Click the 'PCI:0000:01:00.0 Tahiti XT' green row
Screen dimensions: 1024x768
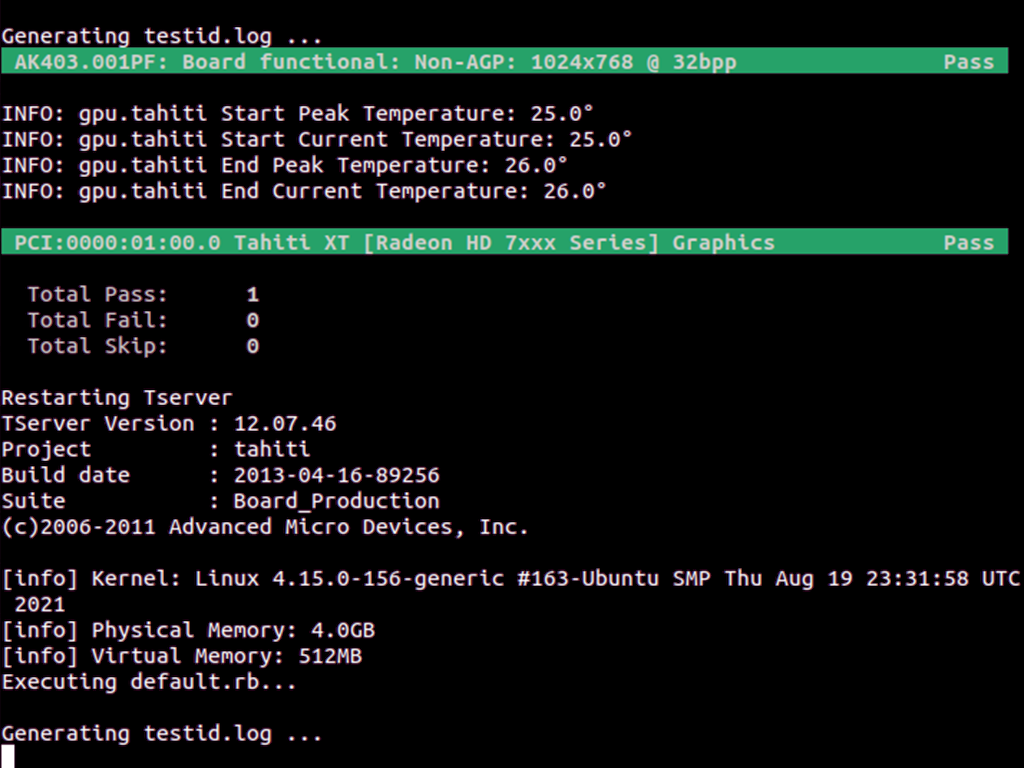click(x=504, y=242)
